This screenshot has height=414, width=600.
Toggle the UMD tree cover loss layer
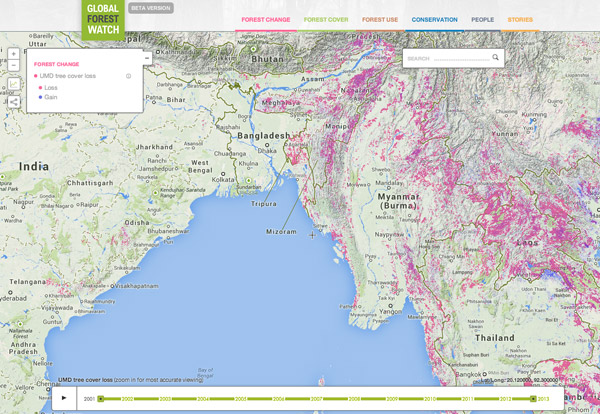(36, 76)
